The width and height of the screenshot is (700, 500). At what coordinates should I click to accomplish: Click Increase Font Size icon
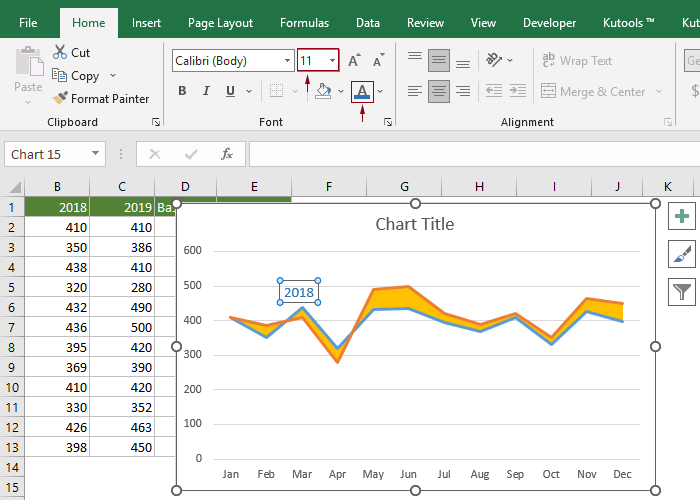[355, 61]
